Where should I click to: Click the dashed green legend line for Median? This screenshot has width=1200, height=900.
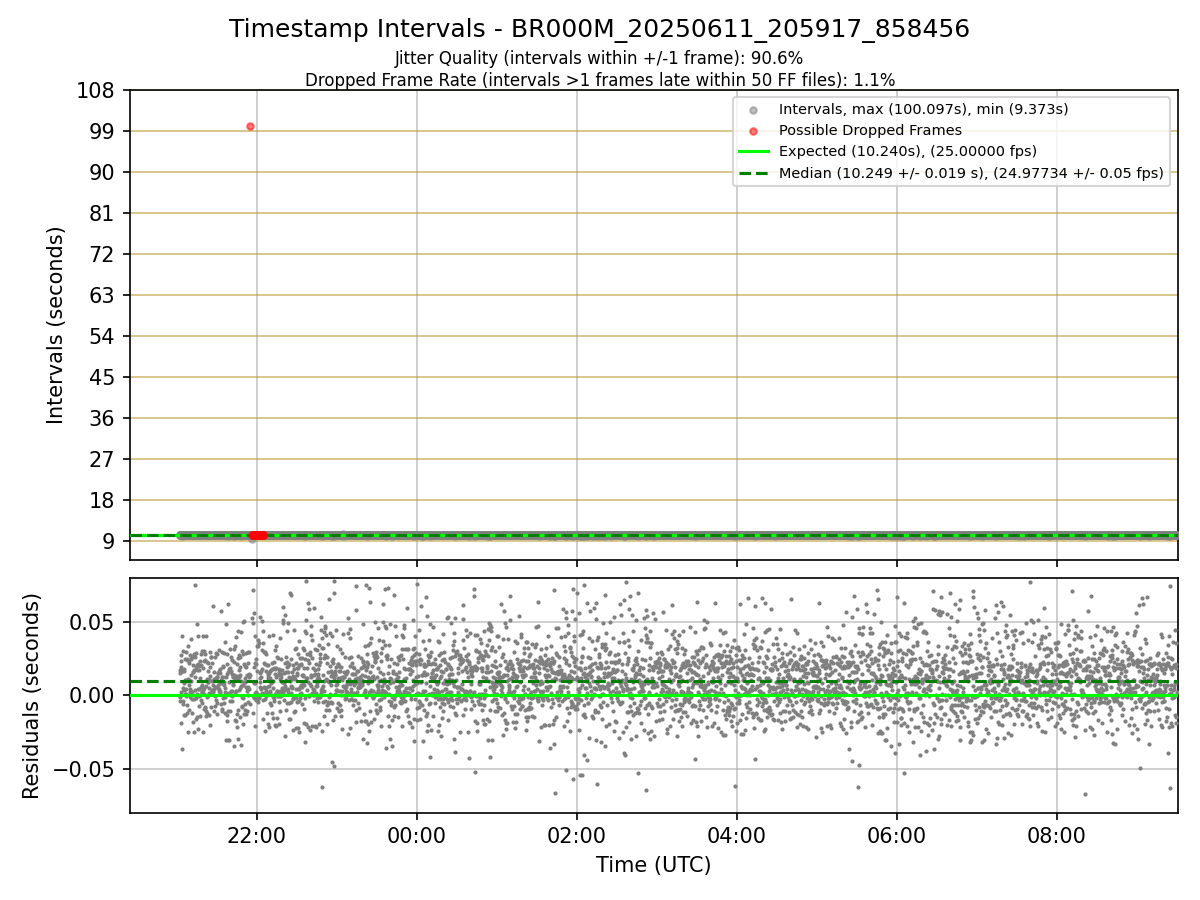pos(753,173)
